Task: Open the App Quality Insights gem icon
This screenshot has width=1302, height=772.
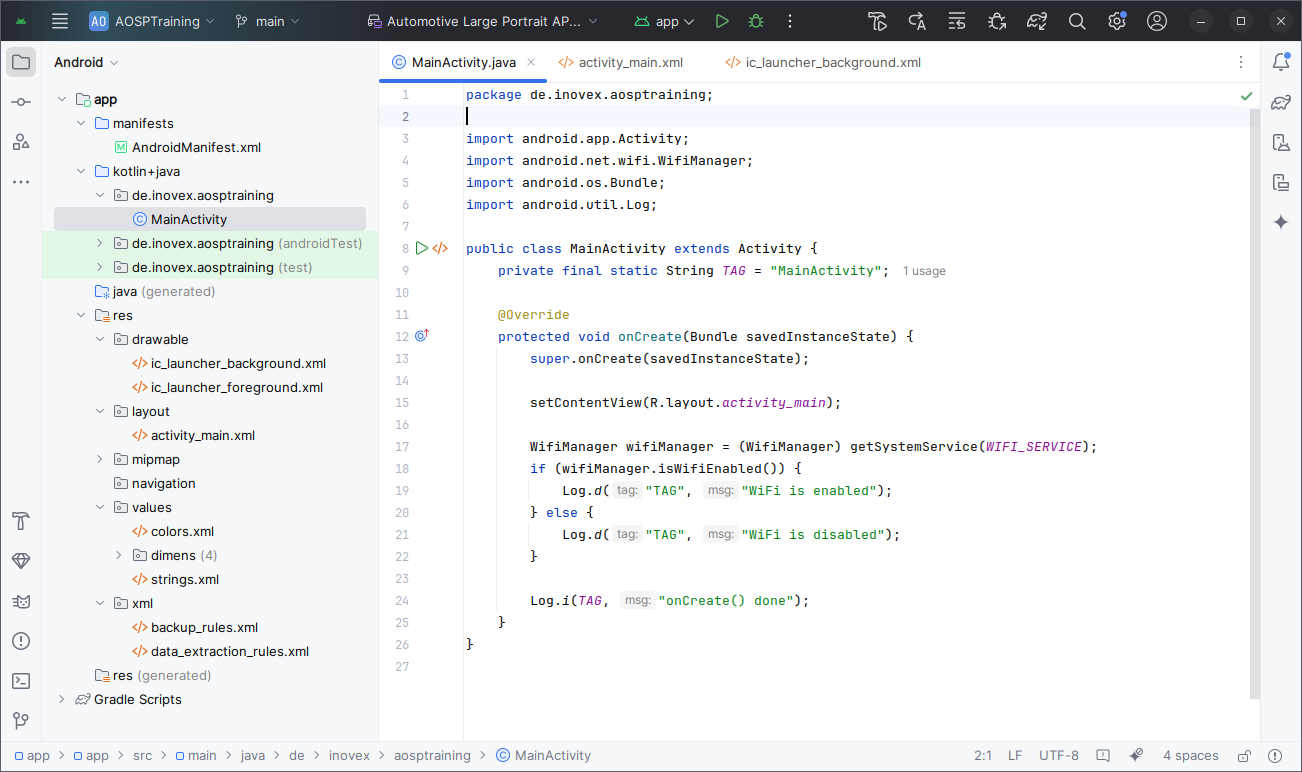Action: point(21,561)
